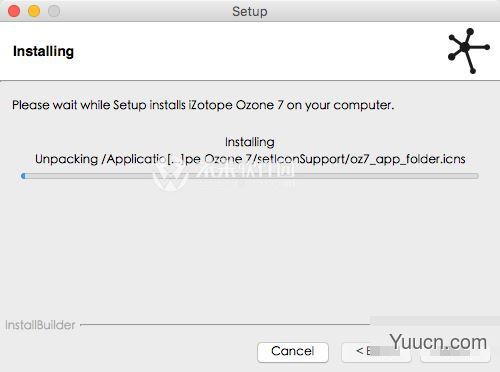This screenshot has width=500, height=372.
Task: Minimize Setup using the yellow button
Action: coord(34,11)
